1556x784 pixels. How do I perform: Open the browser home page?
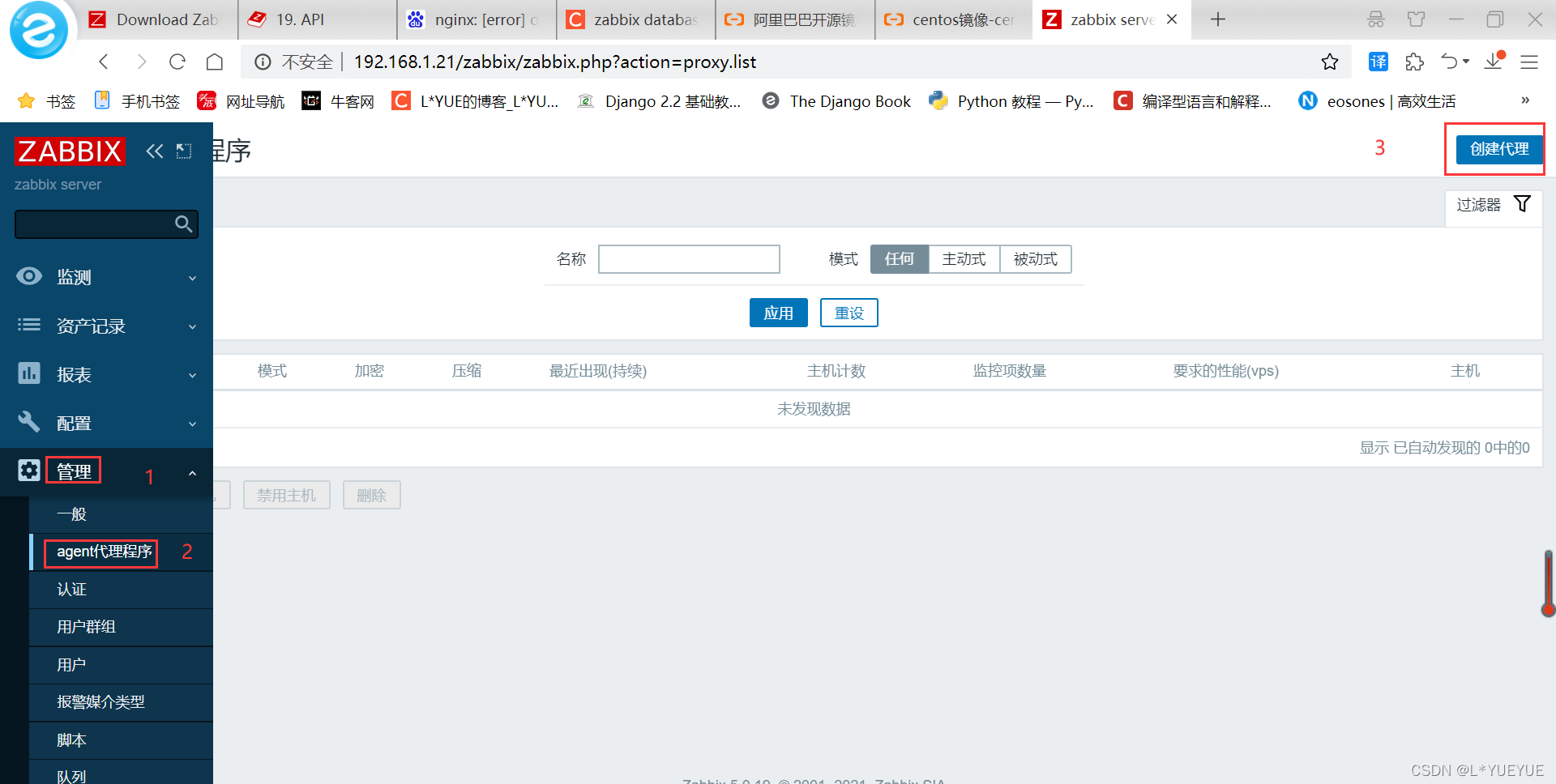pos(215,62)
